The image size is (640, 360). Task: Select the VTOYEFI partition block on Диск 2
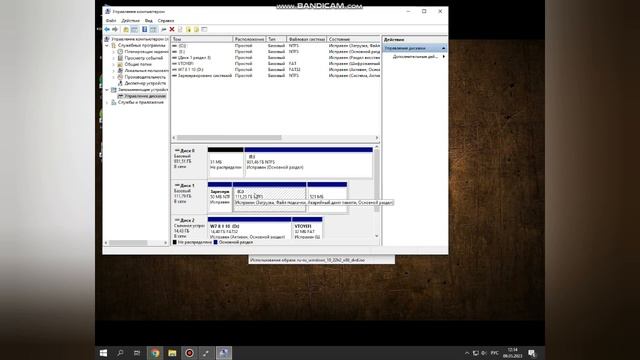coord(307,229)
